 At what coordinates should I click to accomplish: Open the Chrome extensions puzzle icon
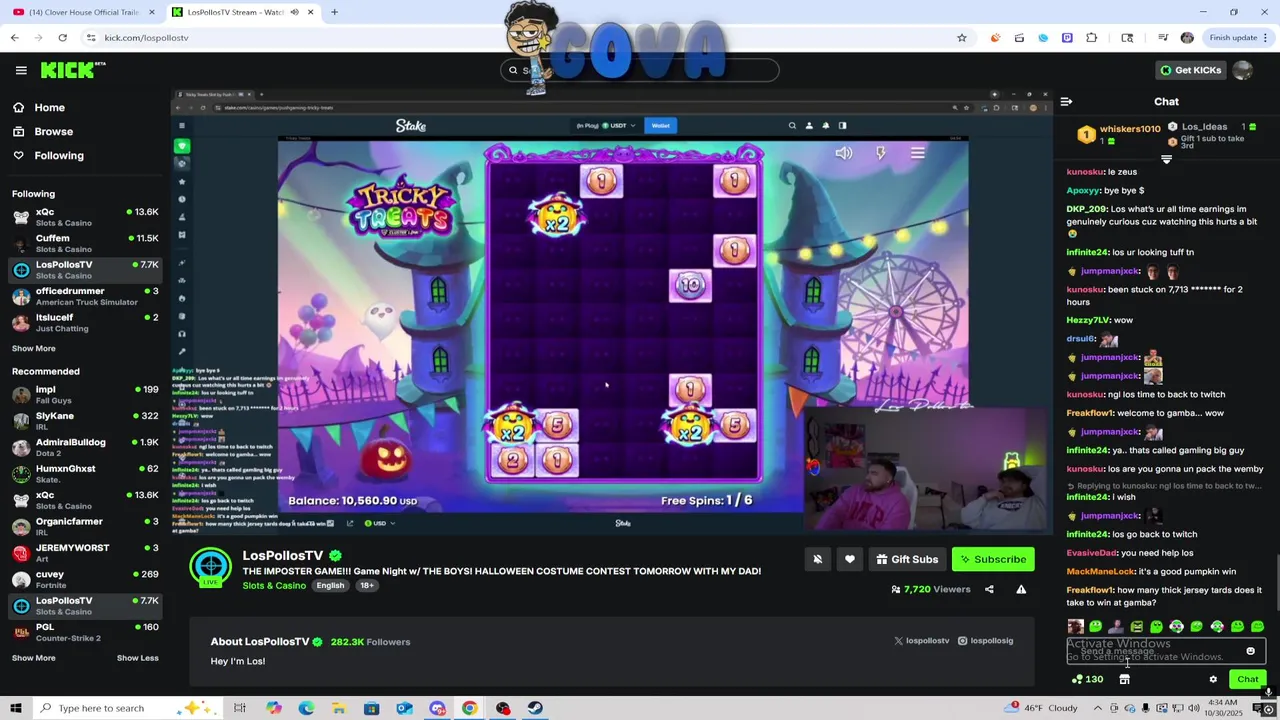(1091, 38)
